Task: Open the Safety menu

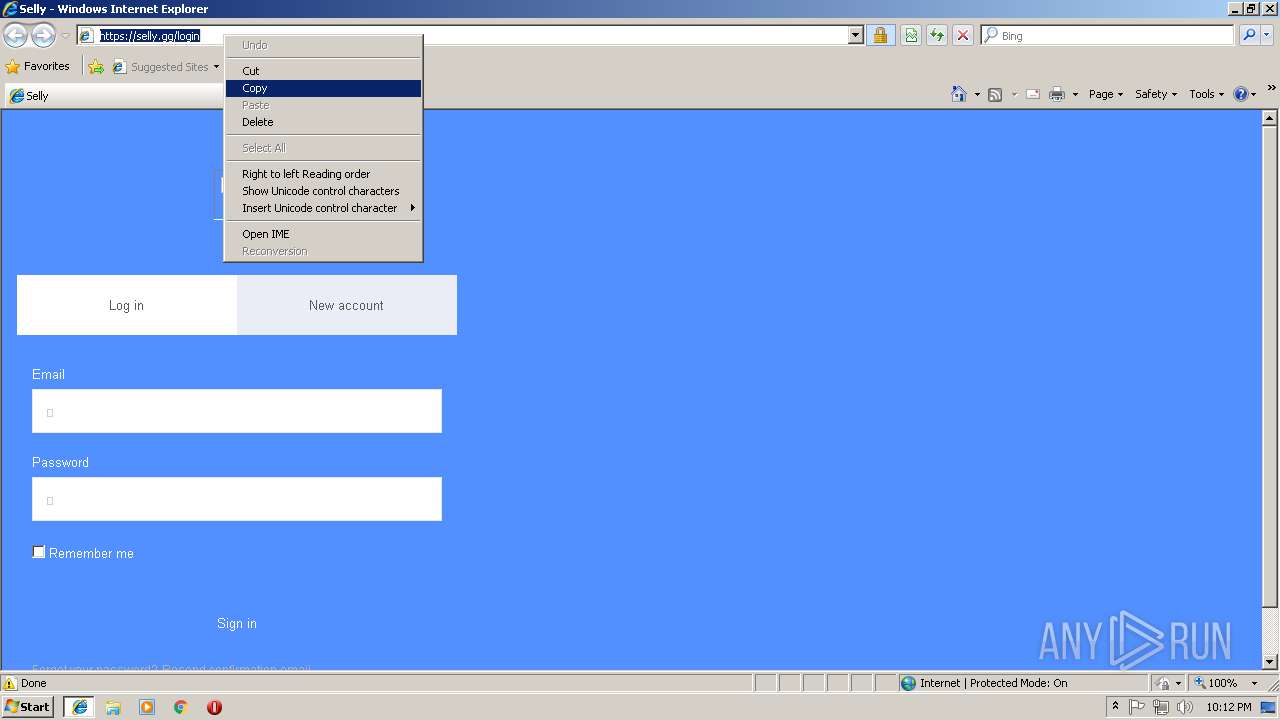Action: pos(1156,94)
